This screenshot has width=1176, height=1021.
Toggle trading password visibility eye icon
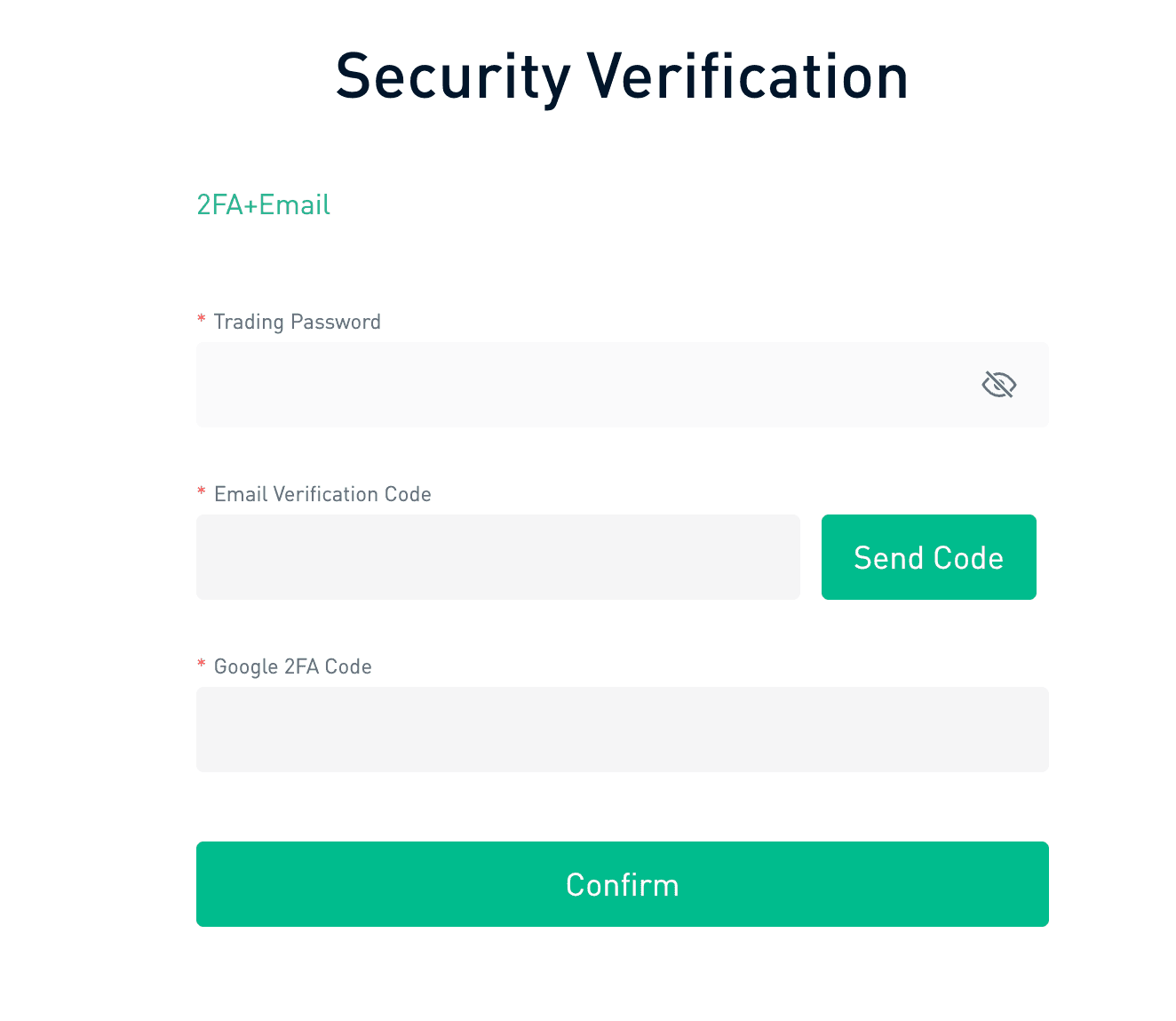coord(998,385)
